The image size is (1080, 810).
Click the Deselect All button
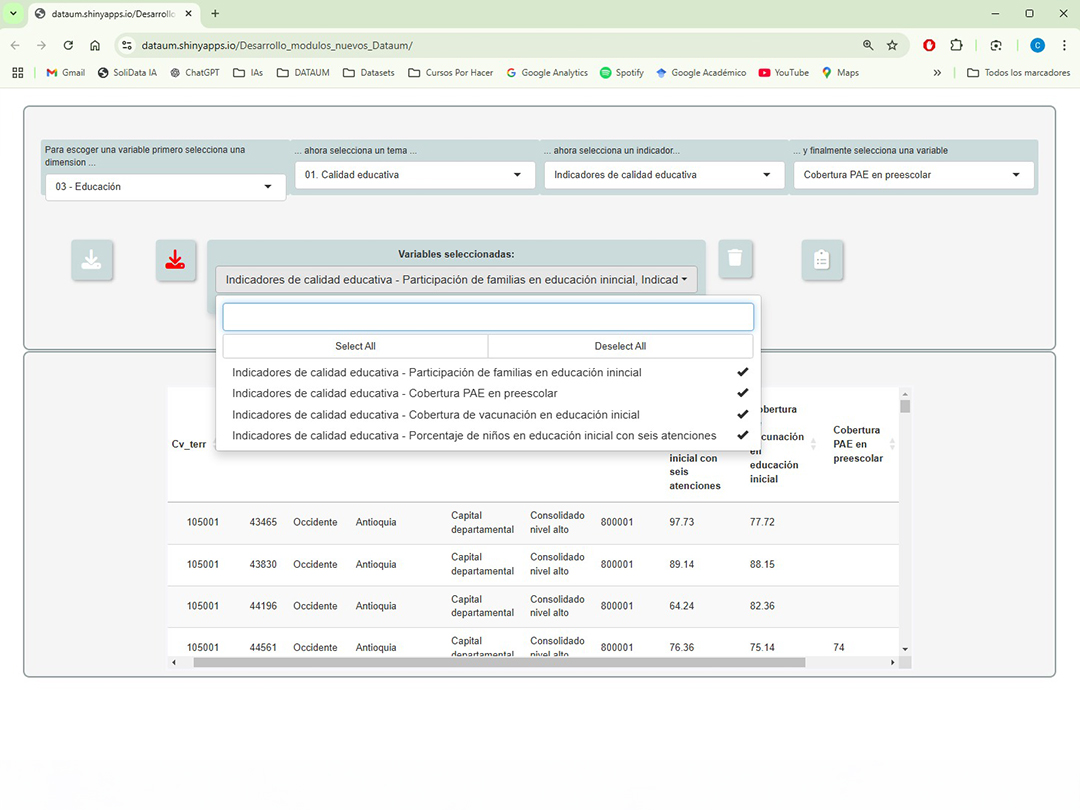620,345
